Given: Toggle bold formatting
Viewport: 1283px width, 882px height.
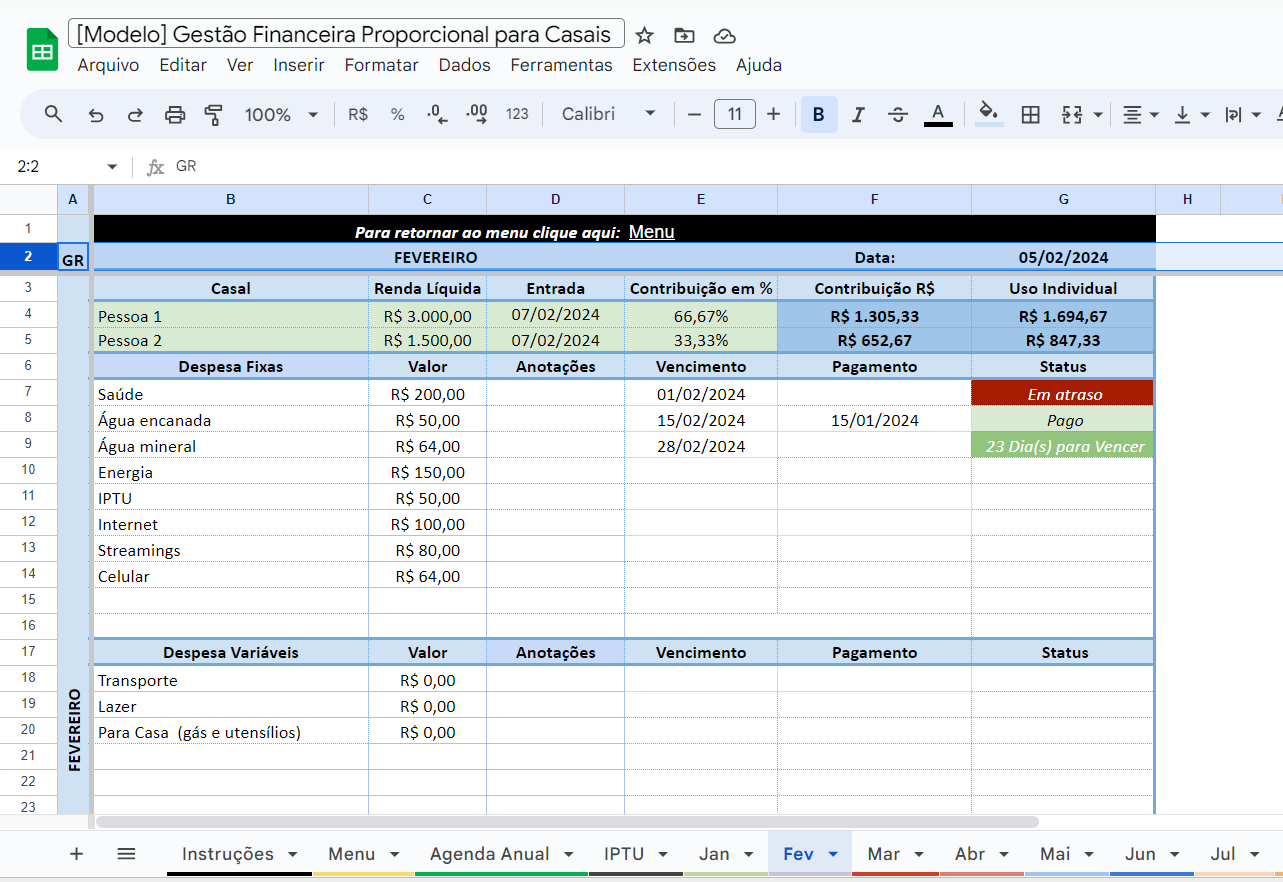Looking at the screenshot, I should coord(819,114).
